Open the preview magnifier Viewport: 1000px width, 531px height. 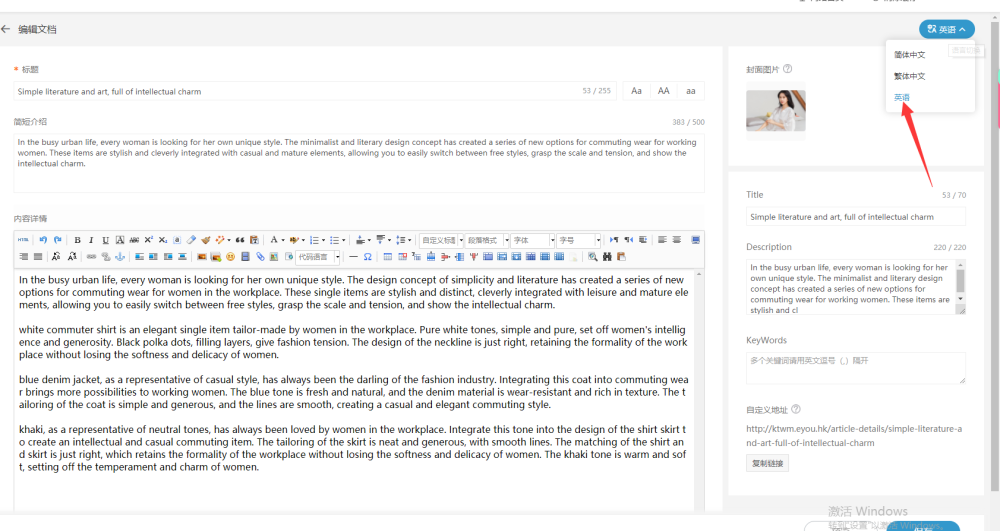(x=592, y=256)
